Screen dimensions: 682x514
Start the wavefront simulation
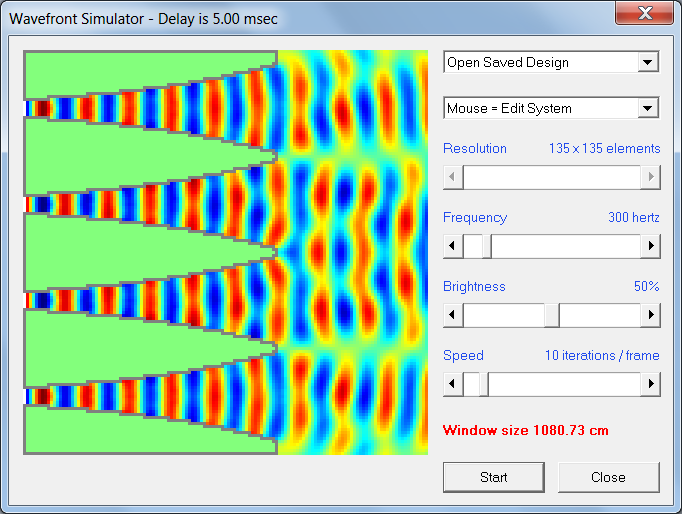click(x=494, y=477)
